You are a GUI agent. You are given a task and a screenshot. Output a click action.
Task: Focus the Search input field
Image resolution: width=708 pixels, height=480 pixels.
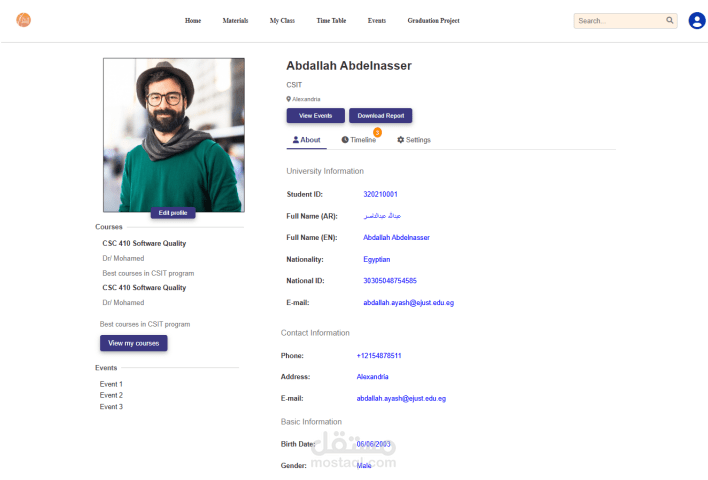click(620, 20)
